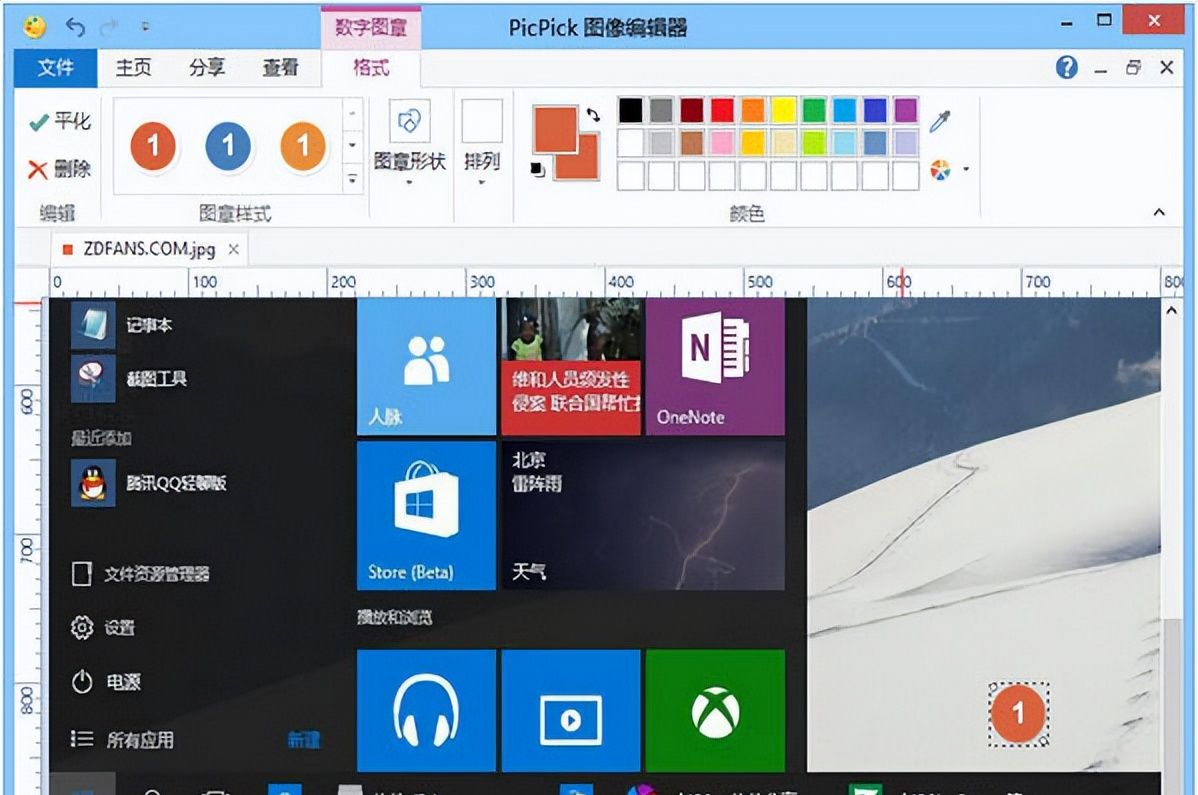The image size is (1198, 795).
Task: Pick the green palette swatch
Action: [x=814, y=110]
